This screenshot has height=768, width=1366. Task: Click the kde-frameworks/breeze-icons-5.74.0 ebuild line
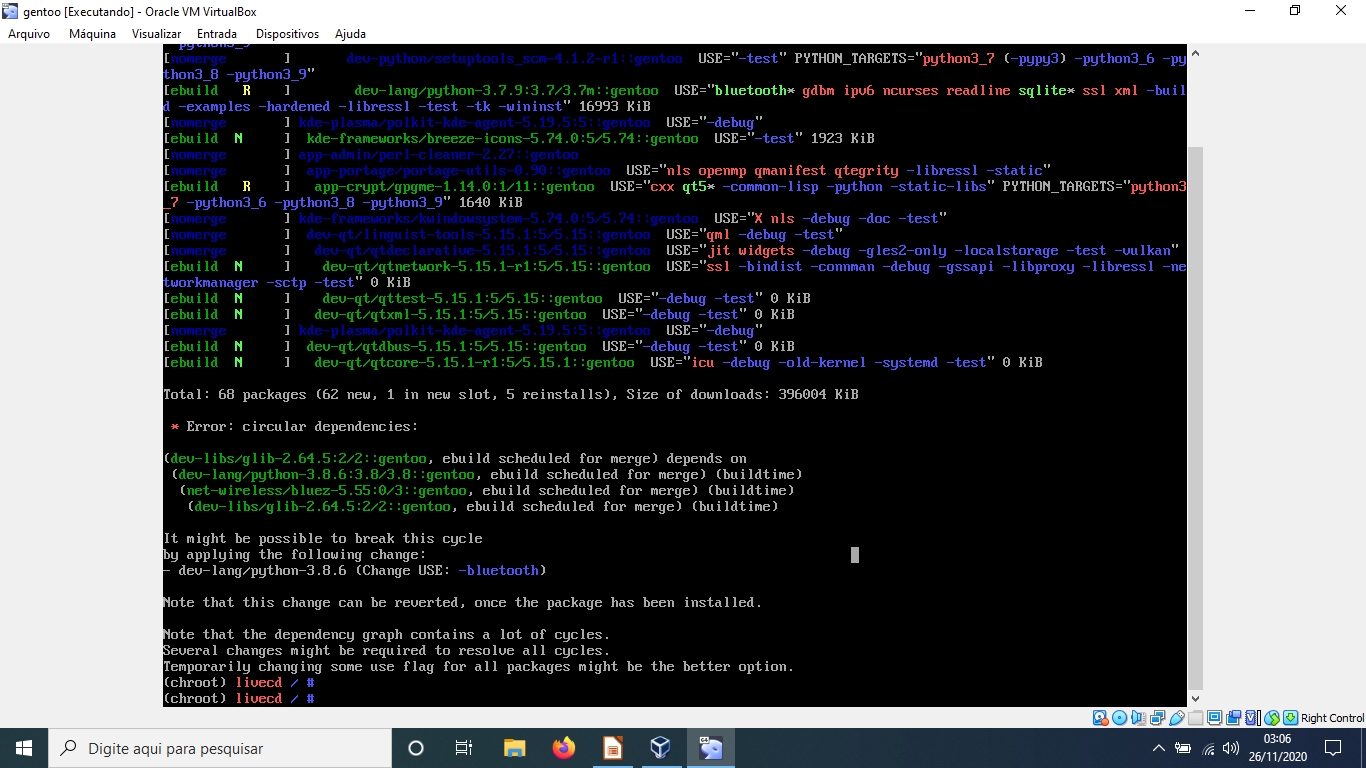pyautogui.click(x=519, y=139)
